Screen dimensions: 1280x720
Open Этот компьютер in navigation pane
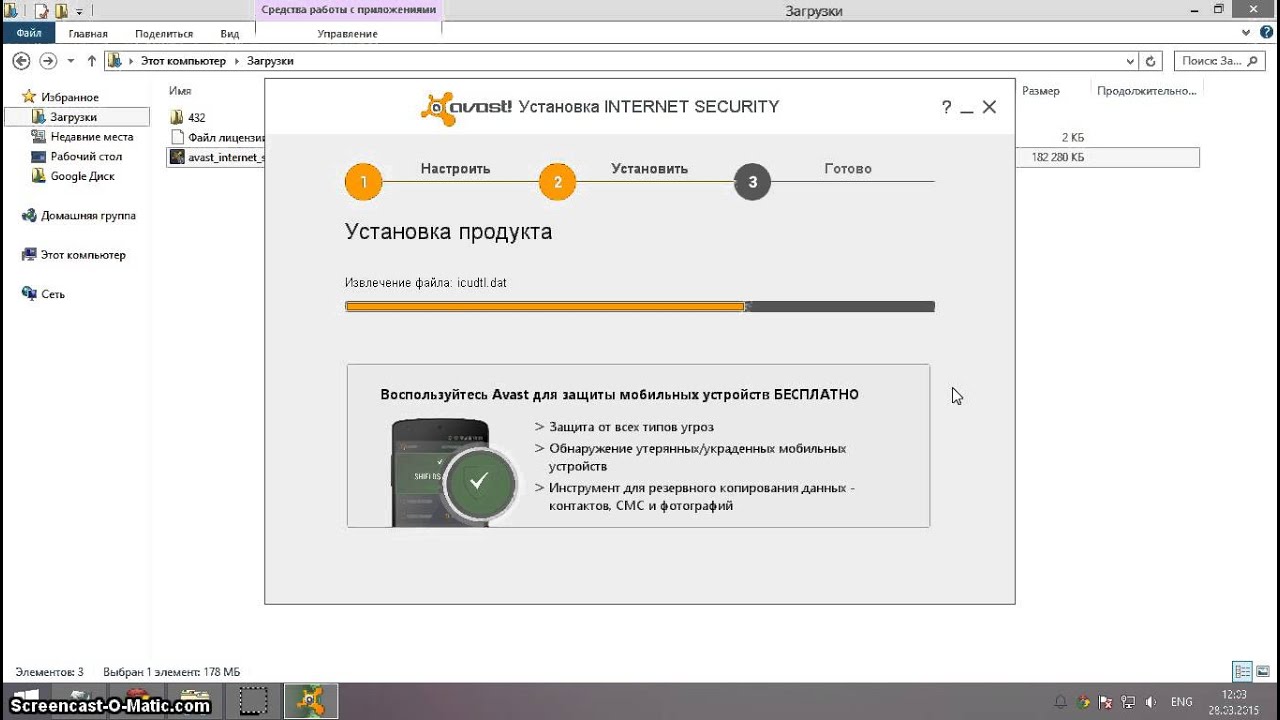pyautogui.click(x=74, y=255)
